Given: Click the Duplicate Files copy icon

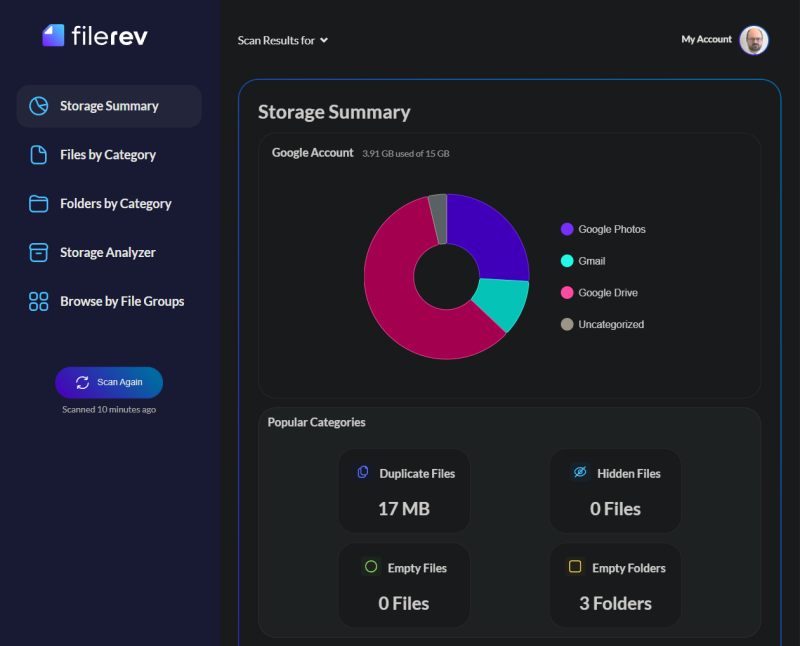Looking at the screenshot, I should (x=363, y=472).
